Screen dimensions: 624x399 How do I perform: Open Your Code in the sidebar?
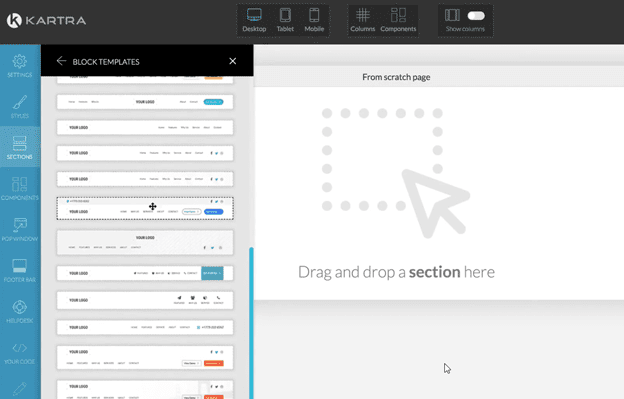click(x=20, y=353)
